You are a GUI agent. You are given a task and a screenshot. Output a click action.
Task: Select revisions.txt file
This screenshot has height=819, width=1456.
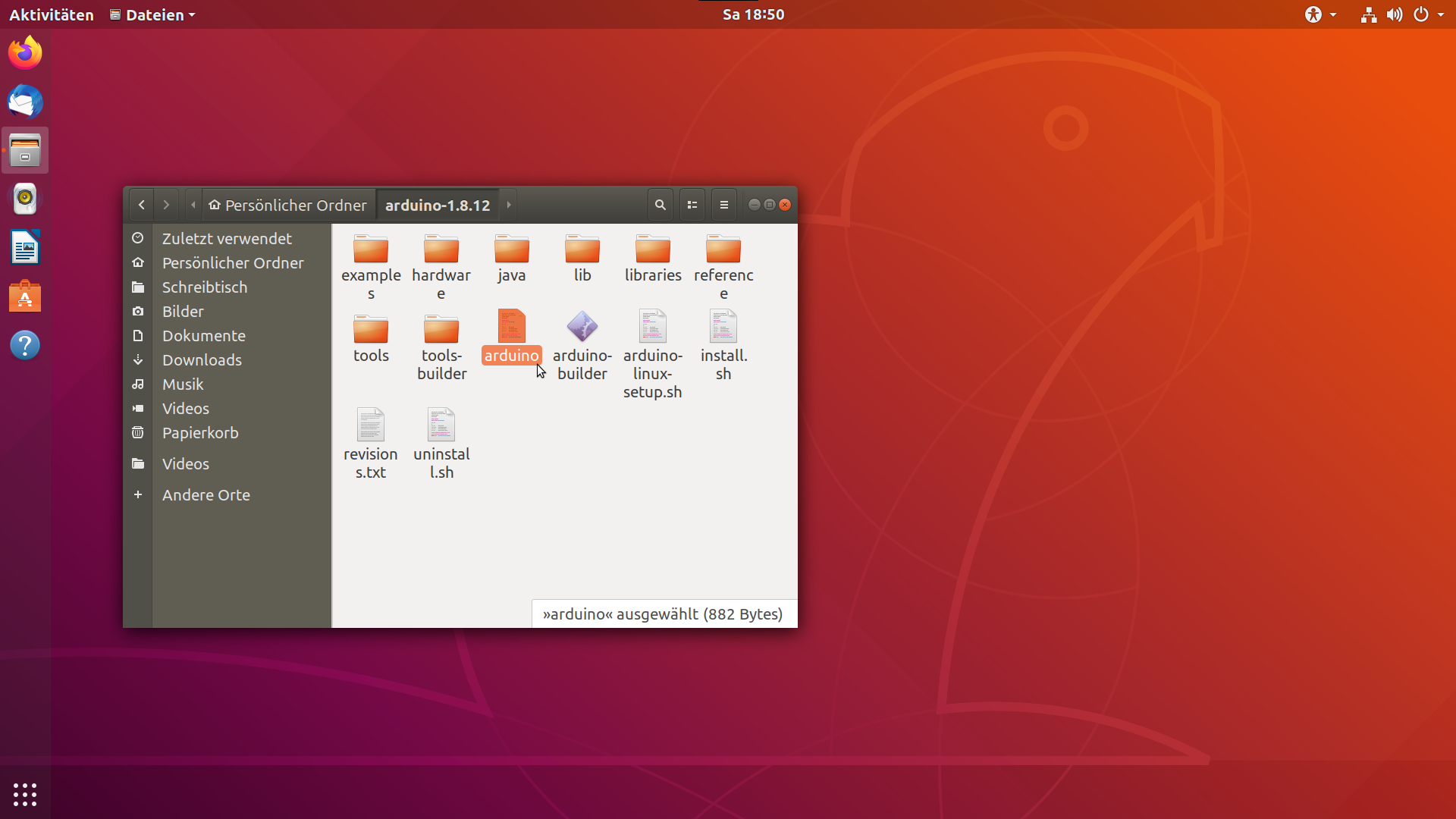click(371, 444)
